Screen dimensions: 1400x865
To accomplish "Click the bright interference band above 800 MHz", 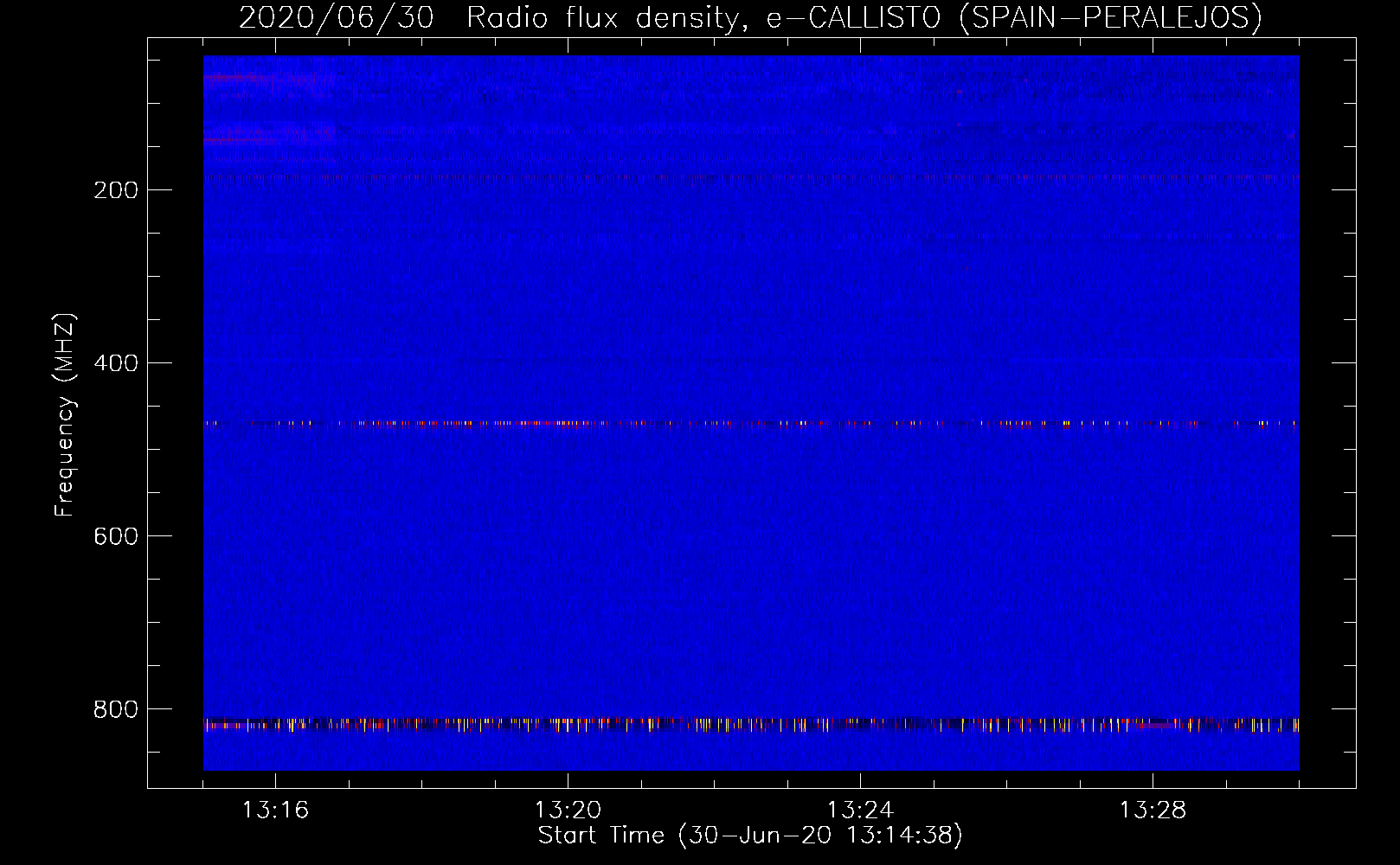I will point(751,724).
